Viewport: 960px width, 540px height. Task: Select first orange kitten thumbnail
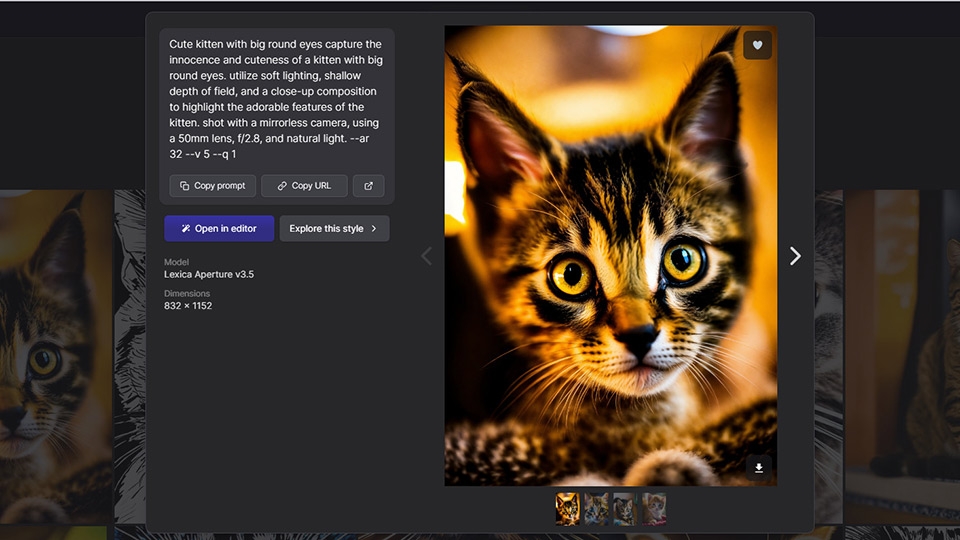(568, 509)
